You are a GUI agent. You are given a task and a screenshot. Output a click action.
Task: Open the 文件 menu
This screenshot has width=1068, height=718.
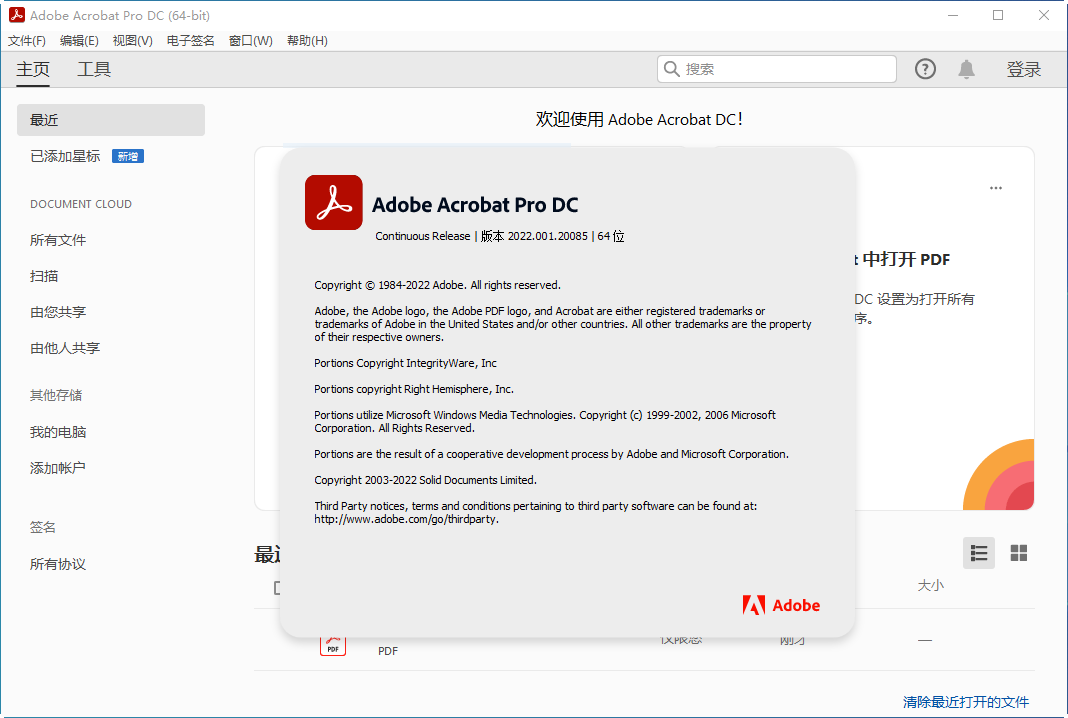26,40
